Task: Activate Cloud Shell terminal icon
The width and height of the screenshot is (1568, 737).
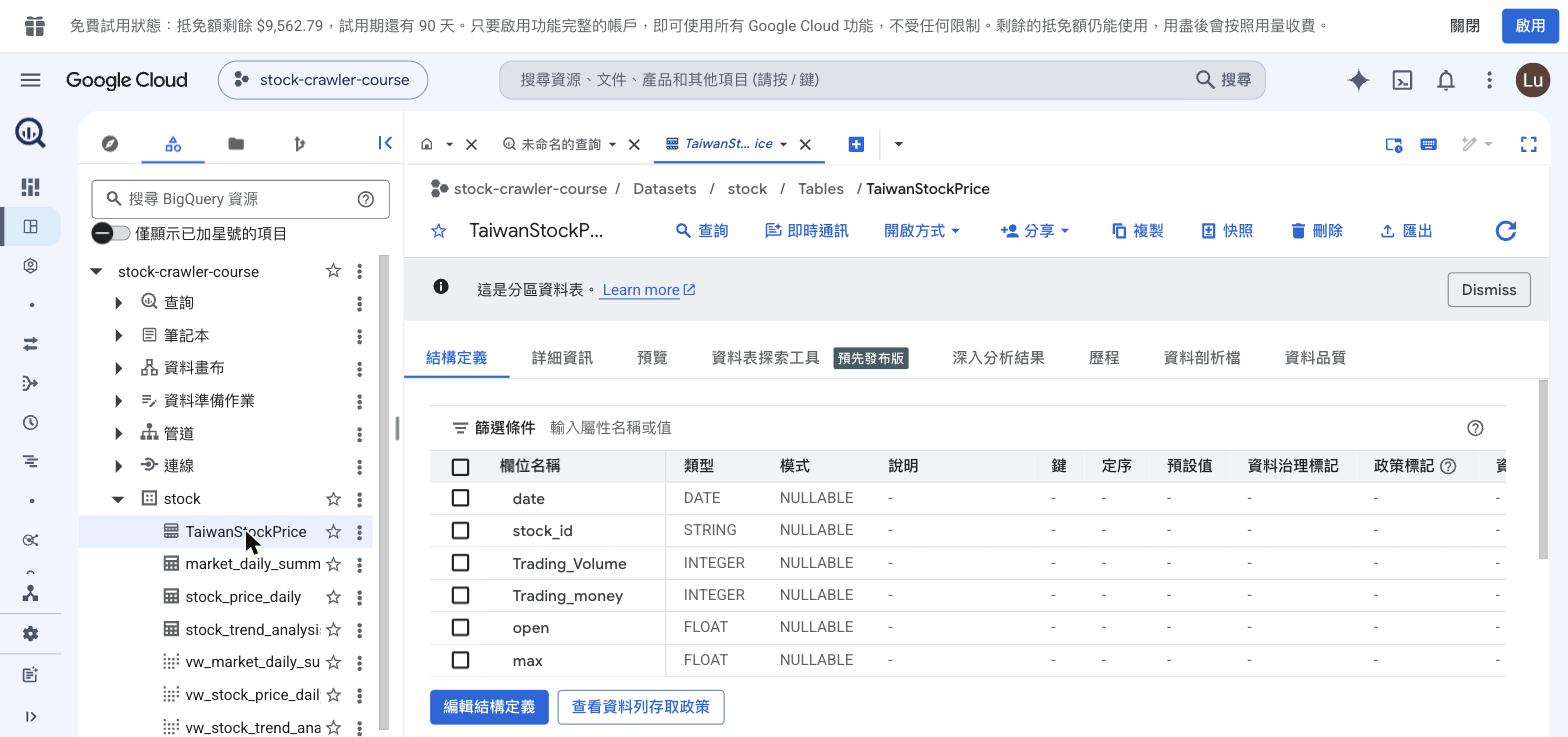Action: [1402, 80]
